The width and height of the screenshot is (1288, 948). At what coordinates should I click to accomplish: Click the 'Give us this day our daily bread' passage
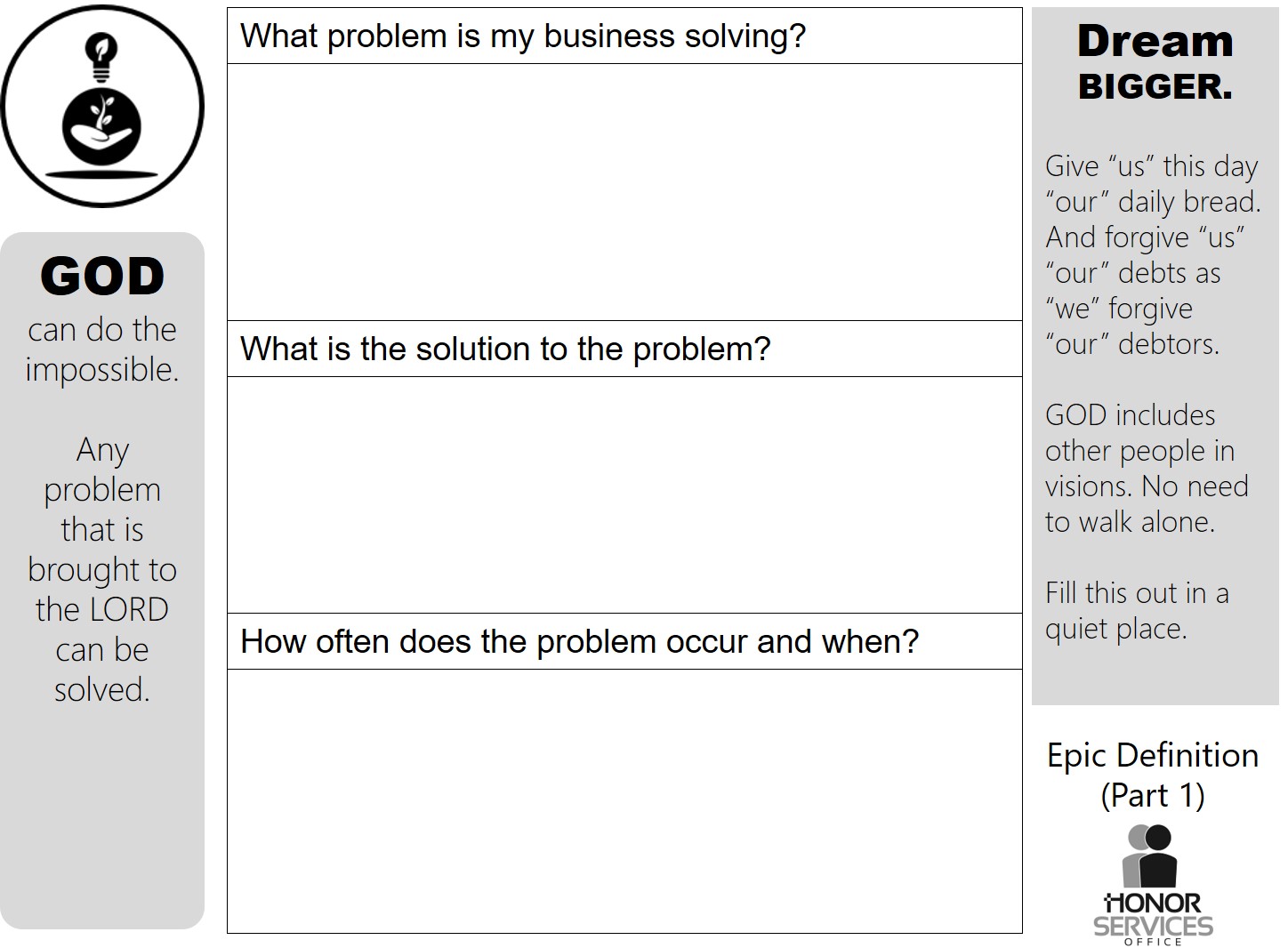[1153, 255]
